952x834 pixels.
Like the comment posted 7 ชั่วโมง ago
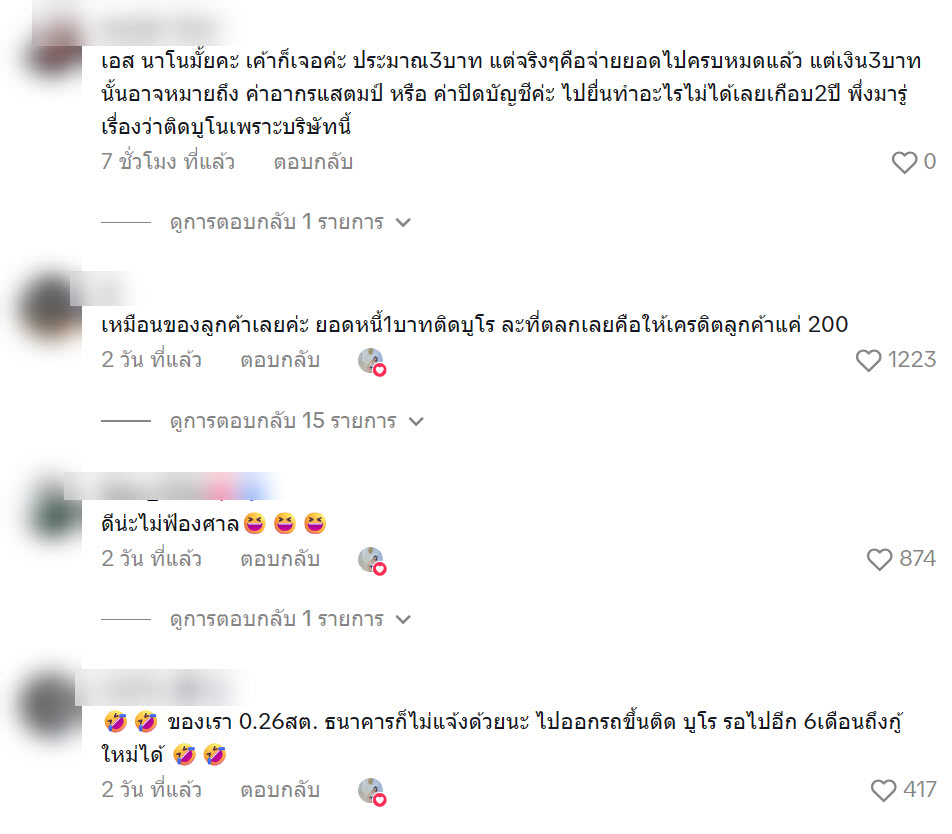(903, 162)
